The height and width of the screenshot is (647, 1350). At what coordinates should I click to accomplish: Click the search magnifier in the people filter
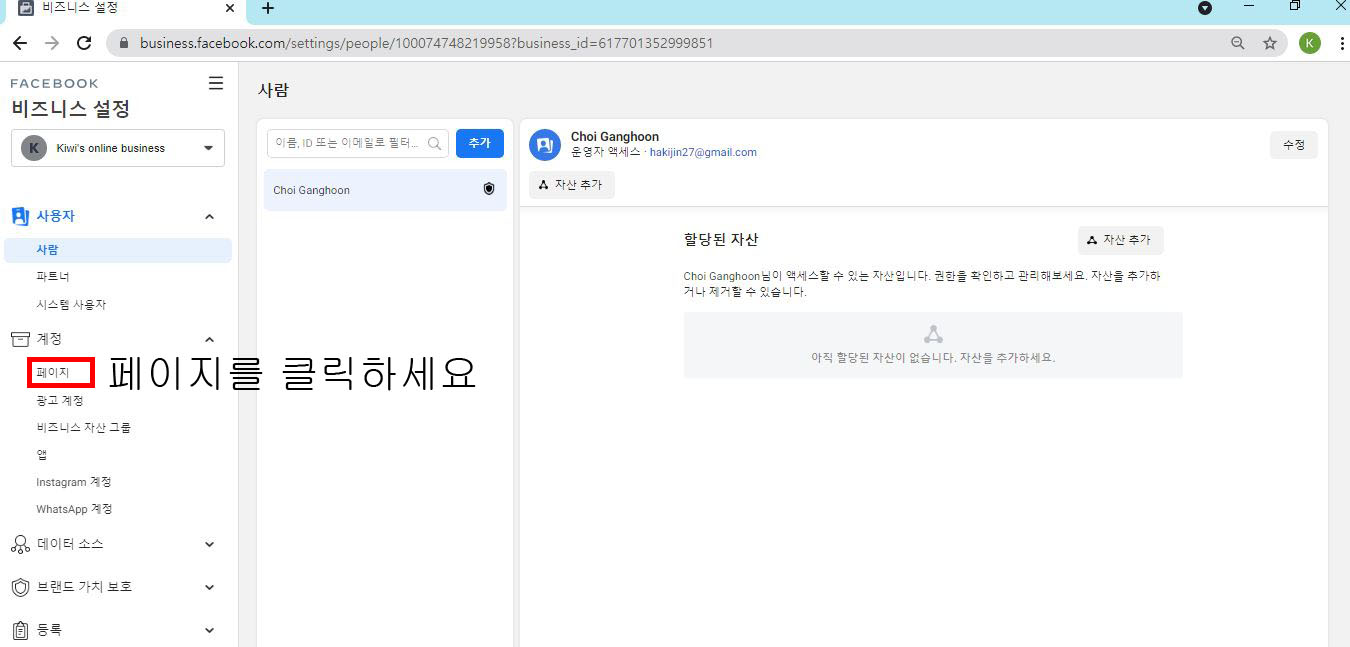[435, 143]
